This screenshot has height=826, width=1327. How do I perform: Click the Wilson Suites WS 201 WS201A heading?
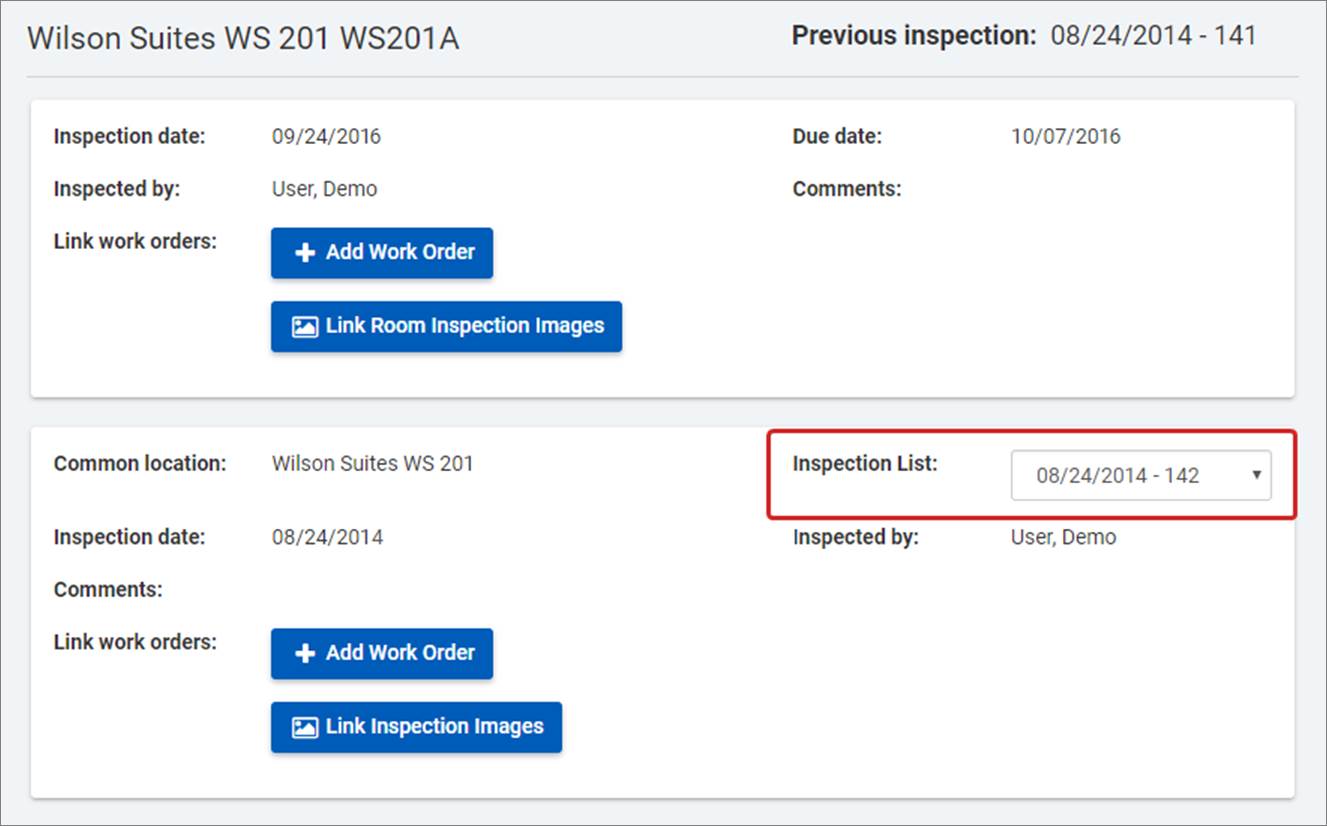click(x=243, y=39)
